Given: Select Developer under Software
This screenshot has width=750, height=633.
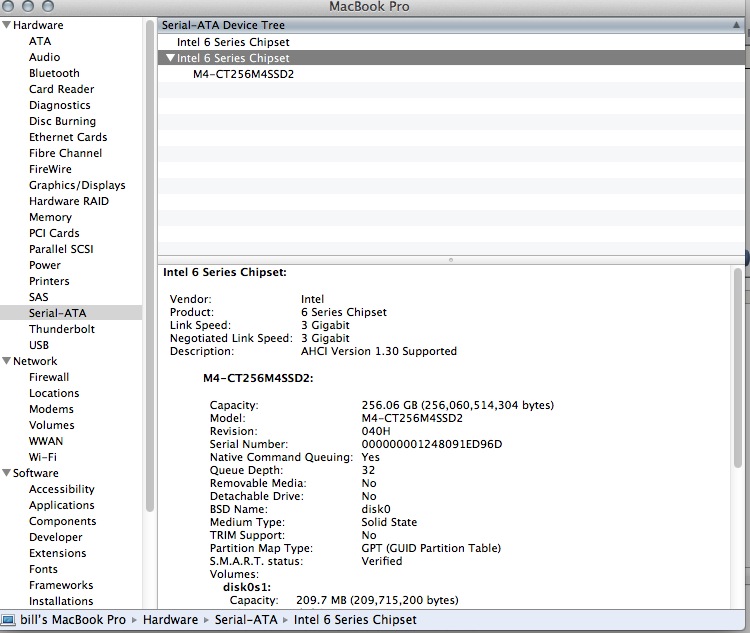Looking at the screenshot, I should pos(55,537).
